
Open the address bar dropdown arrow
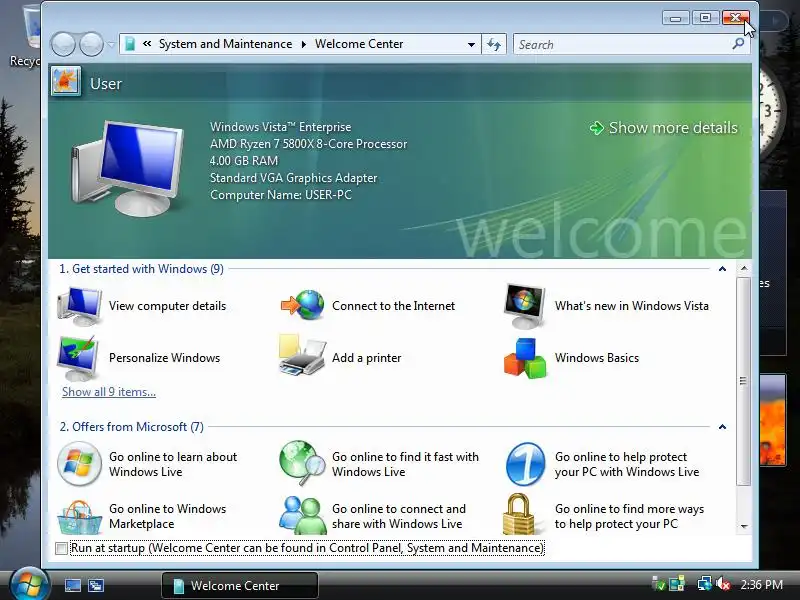(x=471, y=44)
